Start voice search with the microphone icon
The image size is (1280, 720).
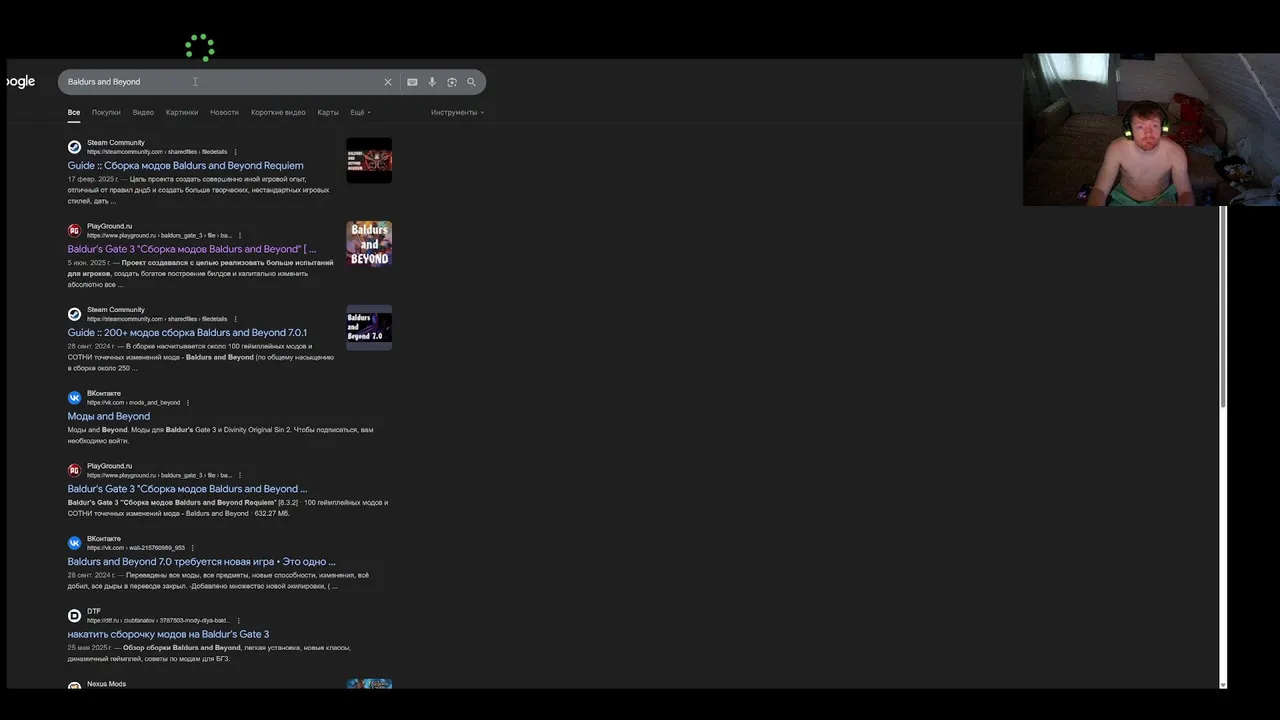pyautogui.click(x=432, y=82)
